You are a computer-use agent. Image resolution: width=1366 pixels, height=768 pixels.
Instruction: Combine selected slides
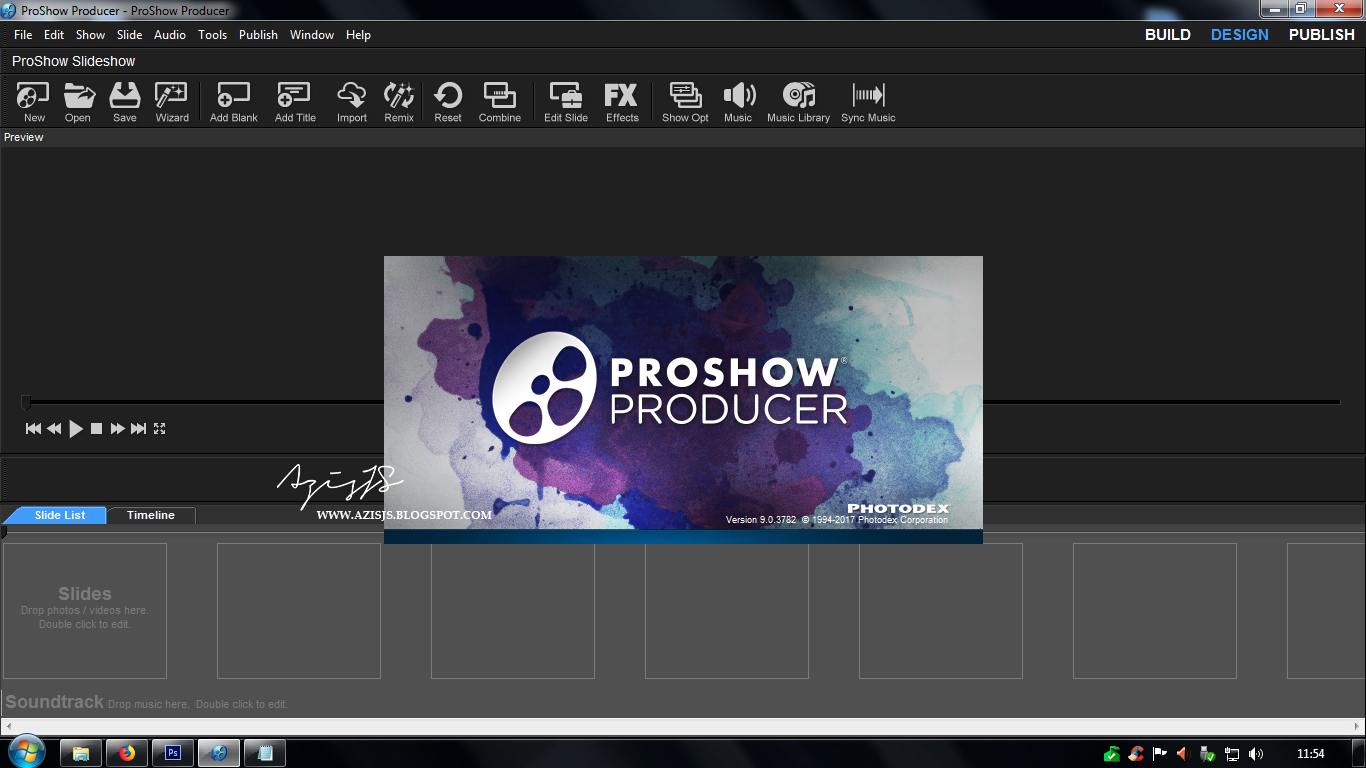click(500, 100)
